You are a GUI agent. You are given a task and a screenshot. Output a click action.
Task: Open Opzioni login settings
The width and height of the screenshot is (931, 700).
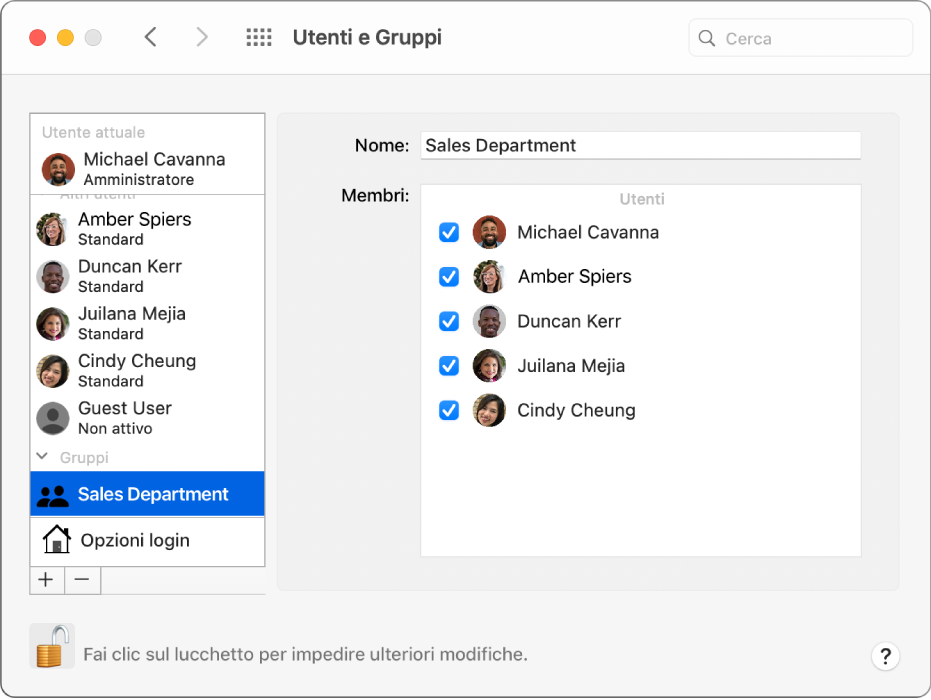(x=135, y=540)
